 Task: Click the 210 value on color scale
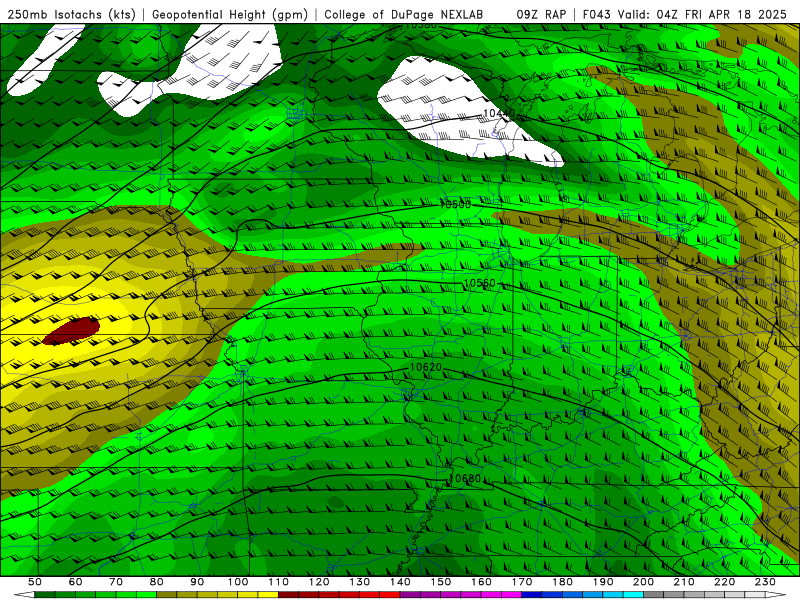(x=684, y=582)
